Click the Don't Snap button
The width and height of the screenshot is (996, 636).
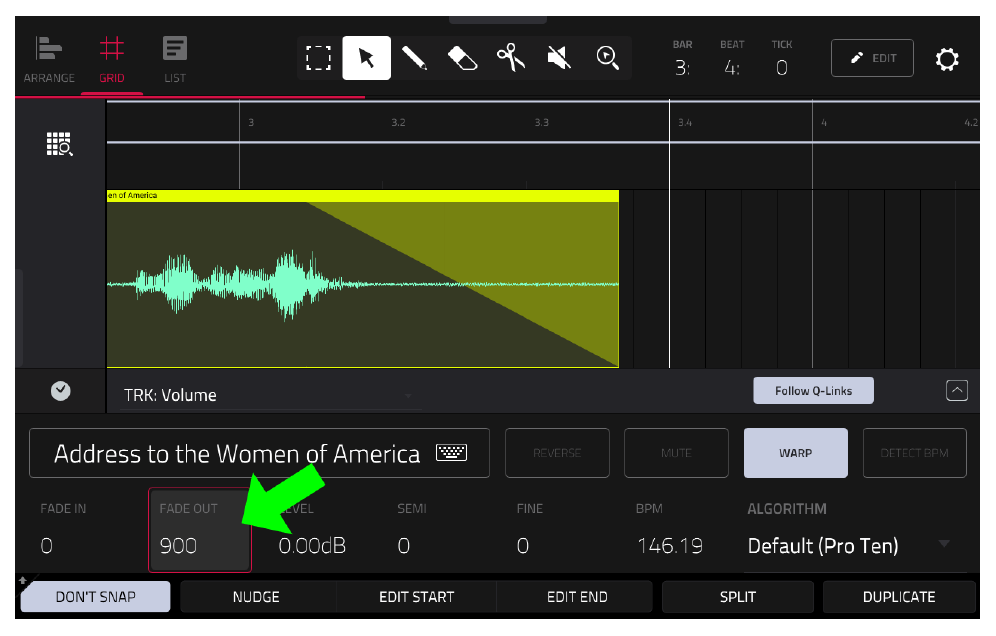pyautogui.click(x=96, y=597)
